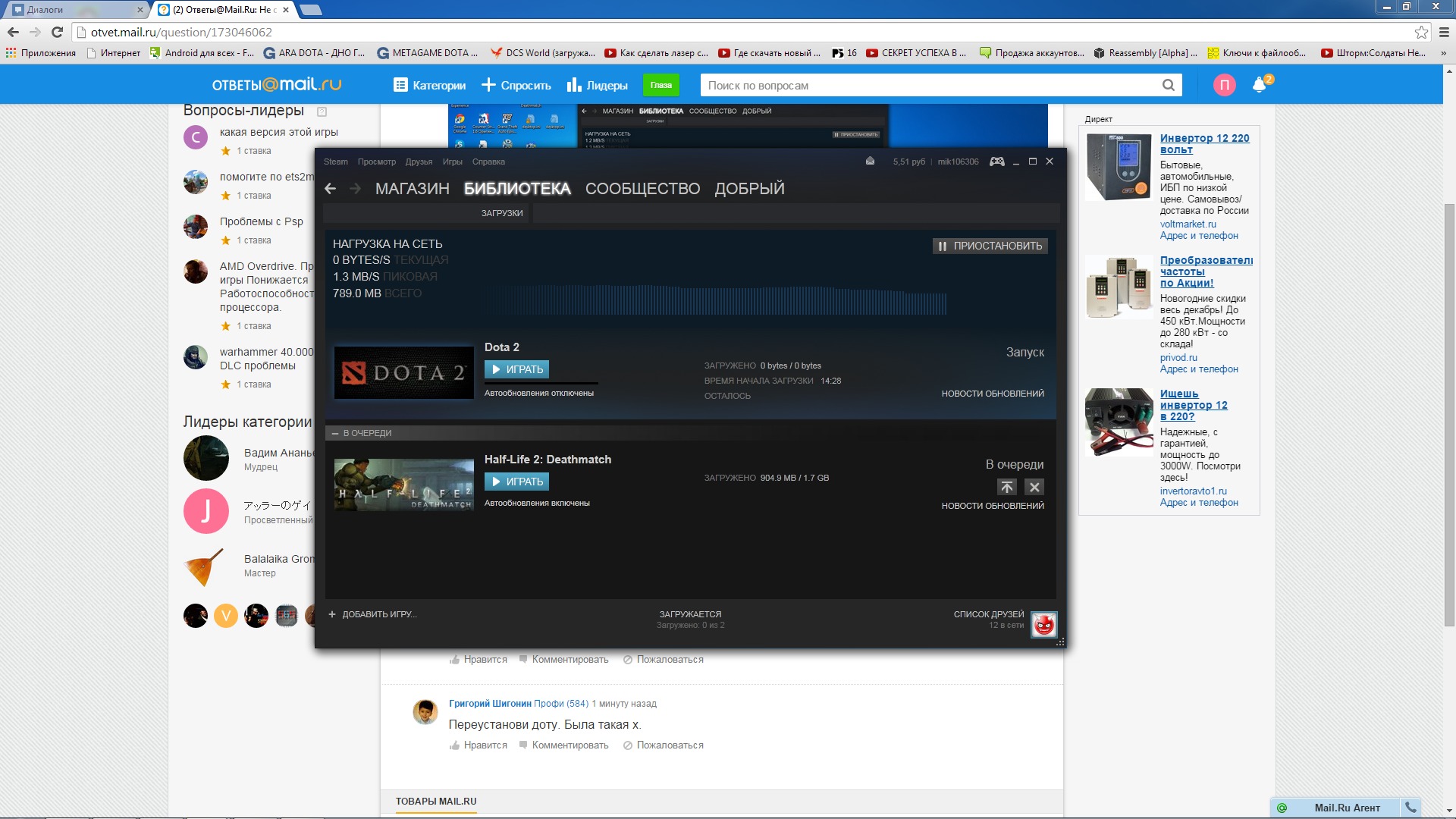Open СПИСОК ДРУЗЕЙ in Steam

coord(989,614)
